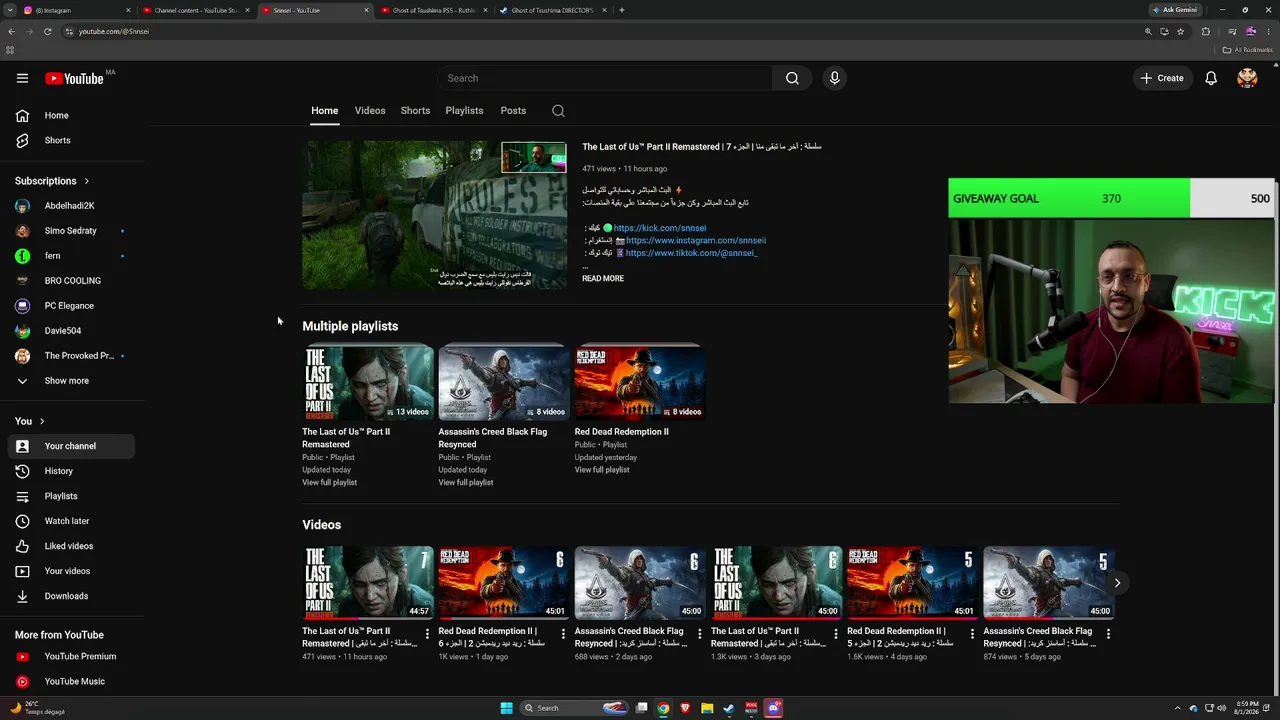Click the YouTube logo
1280x720 pixels.
pos(74,78)
